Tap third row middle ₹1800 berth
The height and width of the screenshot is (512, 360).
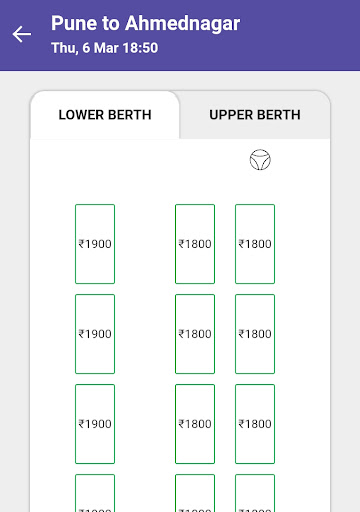(x=195, y=424)
